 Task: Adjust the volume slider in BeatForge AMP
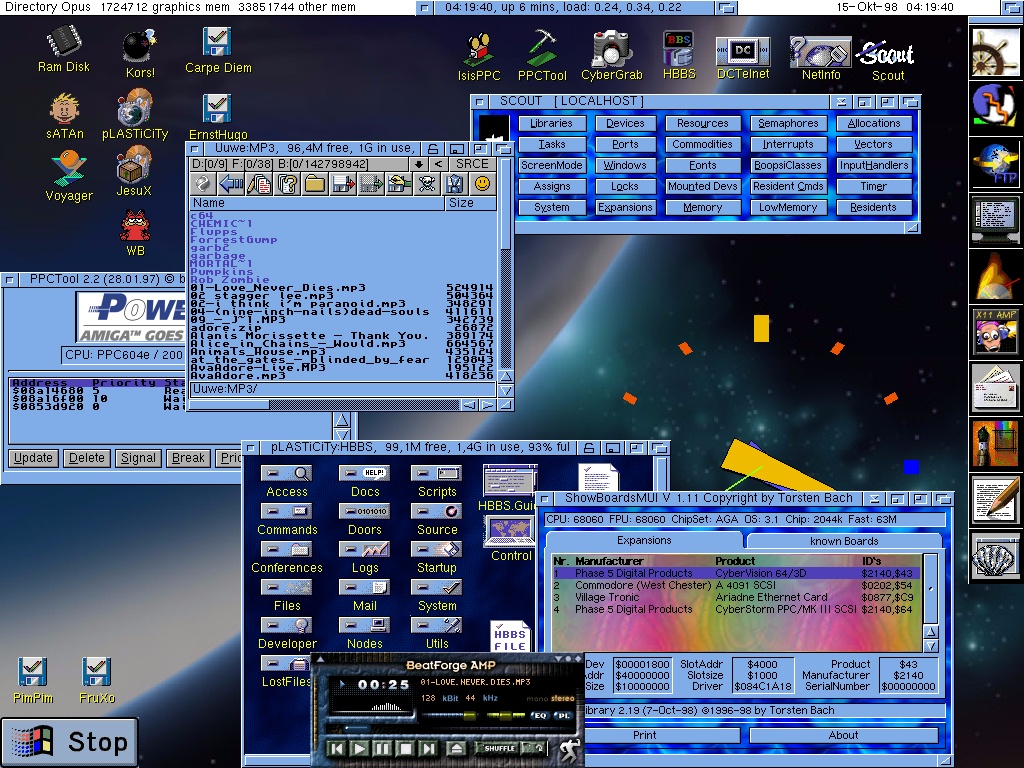pyautogui.click(x=449, y=716)
